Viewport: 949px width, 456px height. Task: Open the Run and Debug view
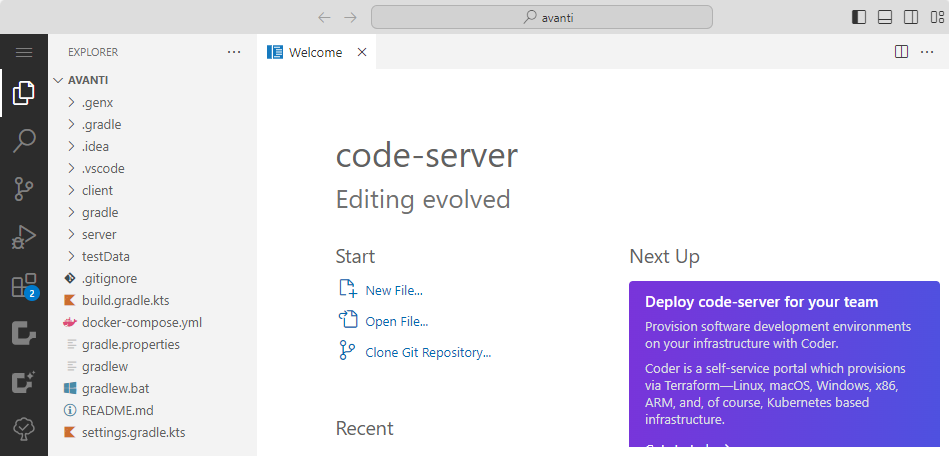tap(24, 237)
